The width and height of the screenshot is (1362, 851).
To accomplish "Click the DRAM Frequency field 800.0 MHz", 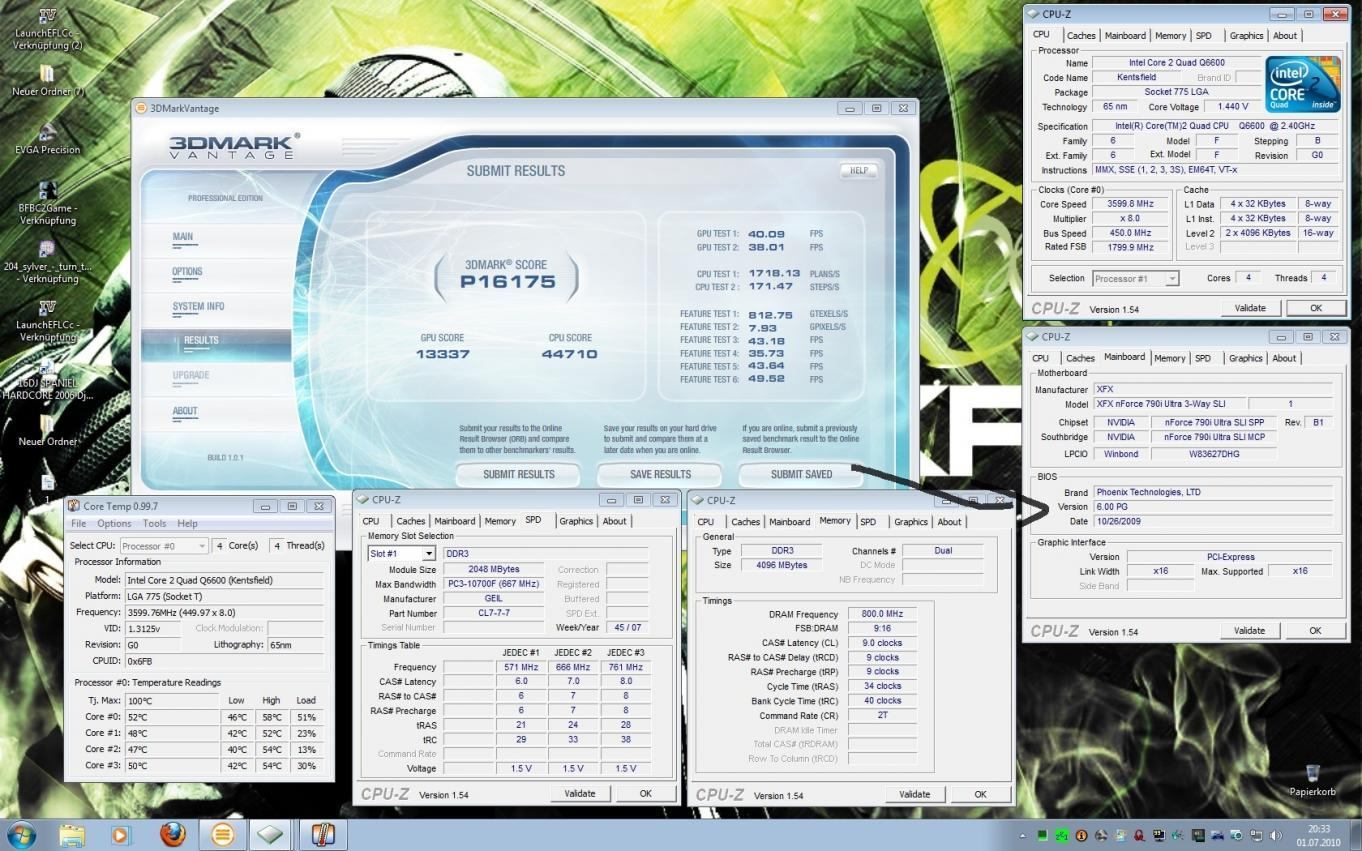I will tap(882, 614).
